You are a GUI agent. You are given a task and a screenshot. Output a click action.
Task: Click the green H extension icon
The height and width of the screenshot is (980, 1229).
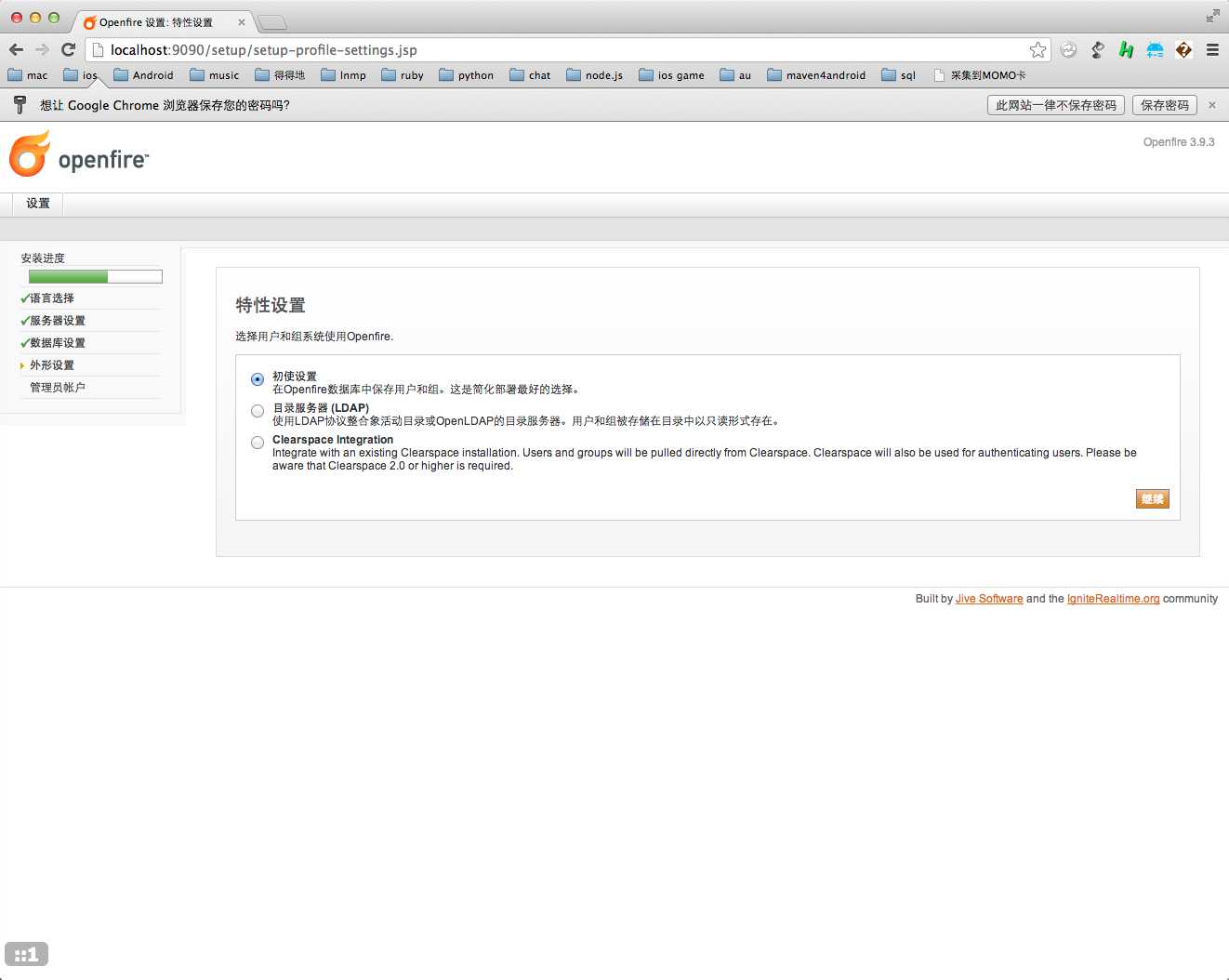[x=1126, y=50]
